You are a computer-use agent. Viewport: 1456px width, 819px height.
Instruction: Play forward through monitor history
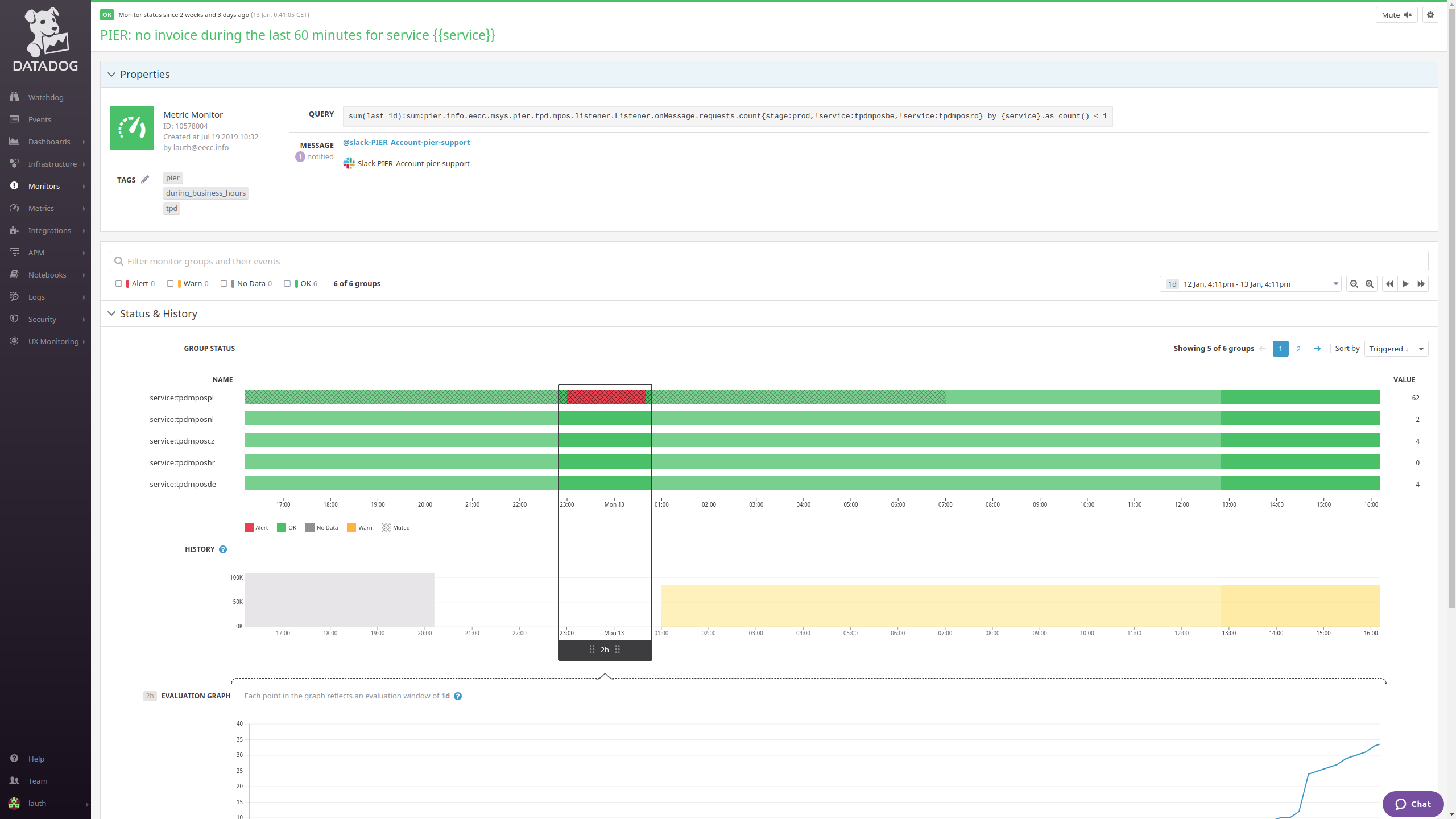1405,283
